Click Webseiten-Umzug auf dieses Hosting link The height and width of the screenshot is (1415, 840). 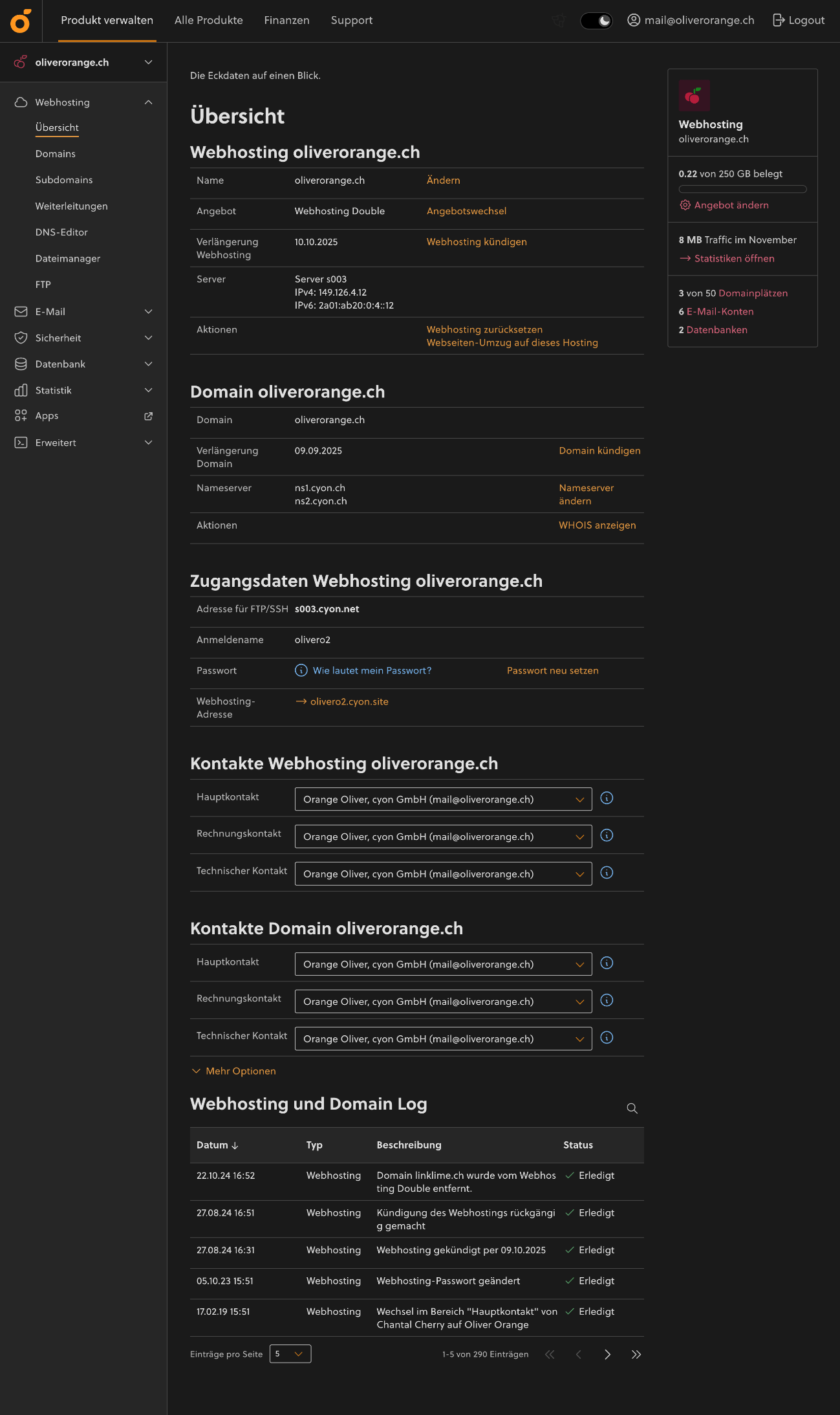(512, 343)
